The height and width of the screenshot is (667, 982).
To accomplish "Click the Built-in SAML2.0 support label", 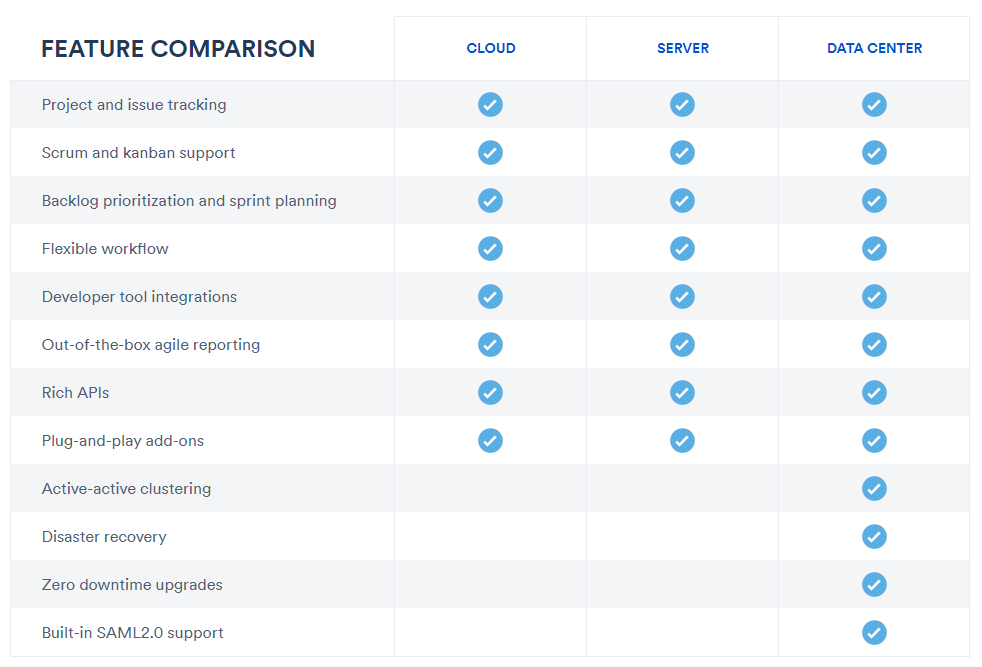I will [132, 633].
